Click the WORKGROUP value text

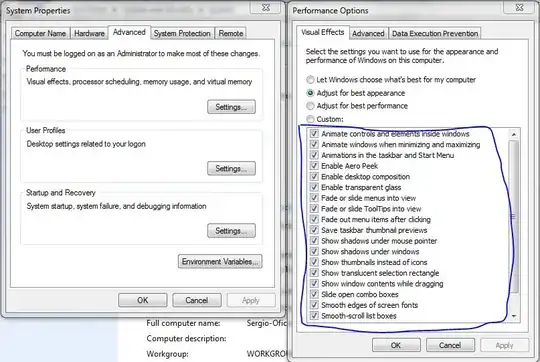[x=267, y=354]
